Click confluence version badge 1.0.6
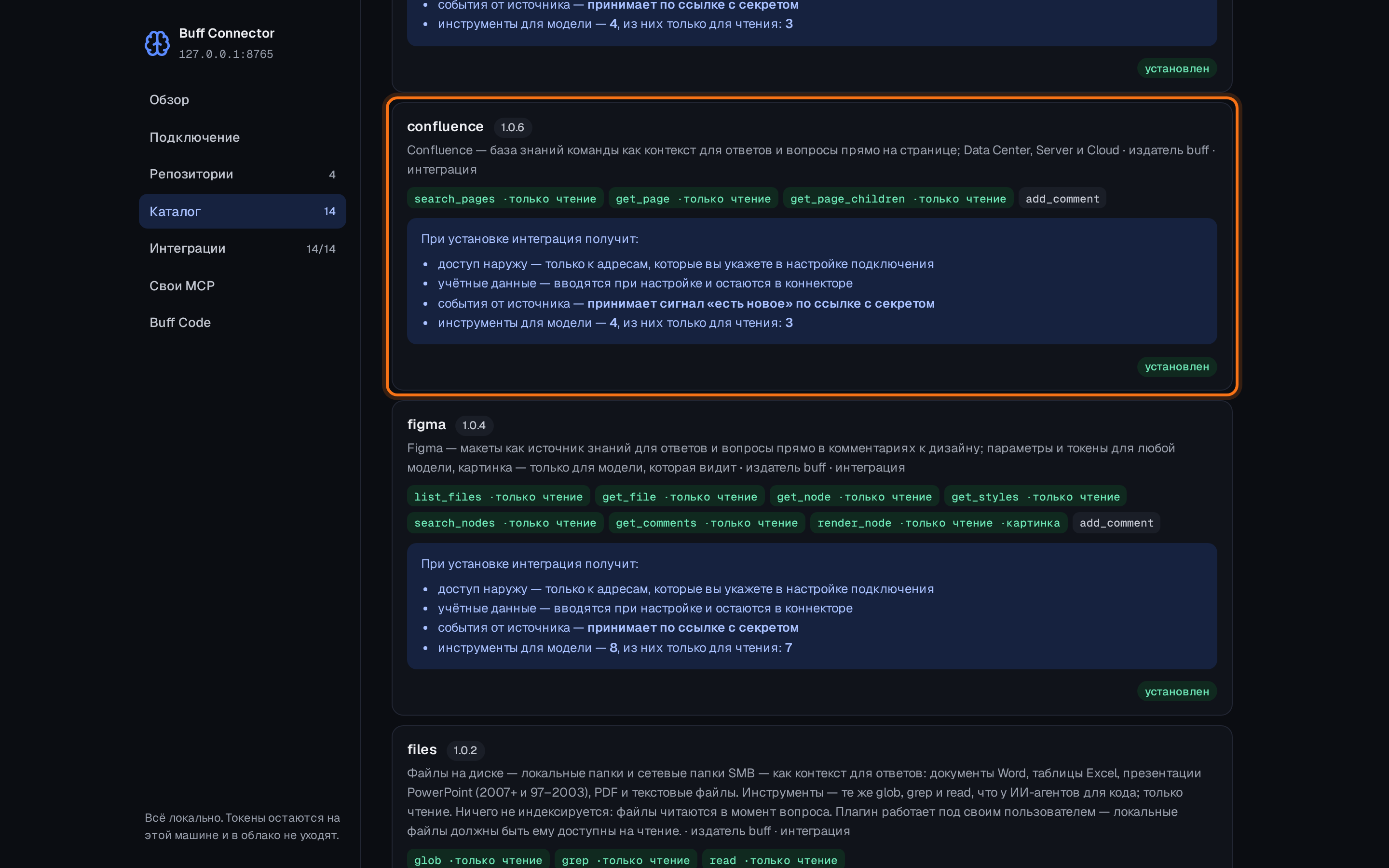 point(512,127)
